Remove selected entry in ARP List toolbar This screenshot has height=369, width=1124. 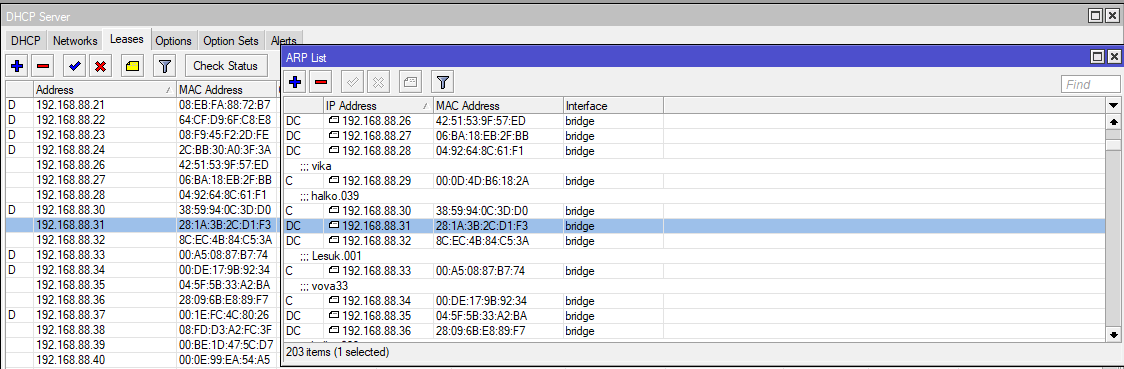[x=321, y=82]
